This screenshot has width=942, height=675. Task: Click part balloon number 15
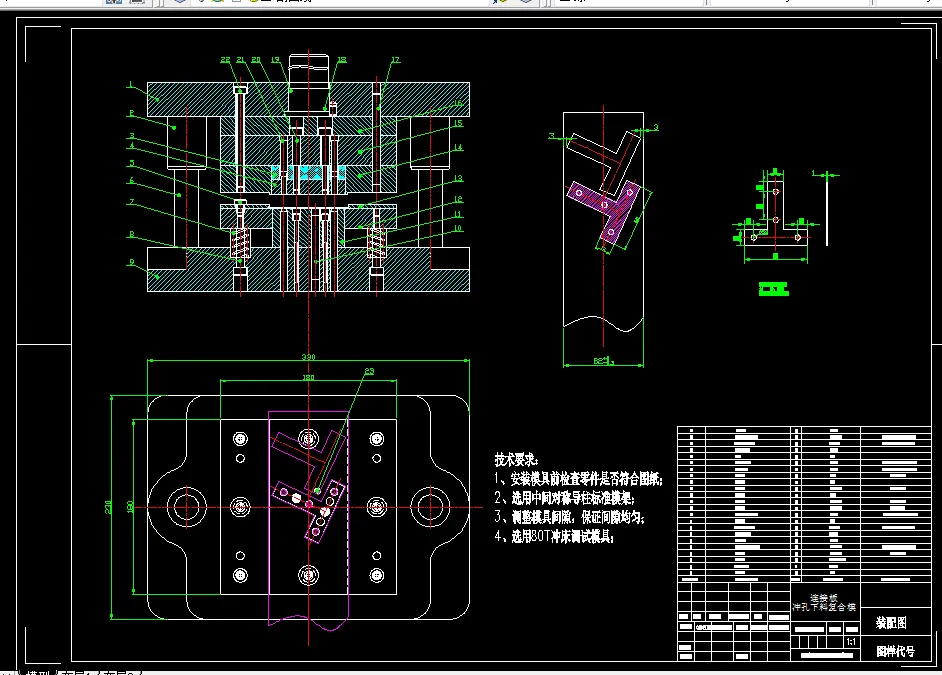458,123
